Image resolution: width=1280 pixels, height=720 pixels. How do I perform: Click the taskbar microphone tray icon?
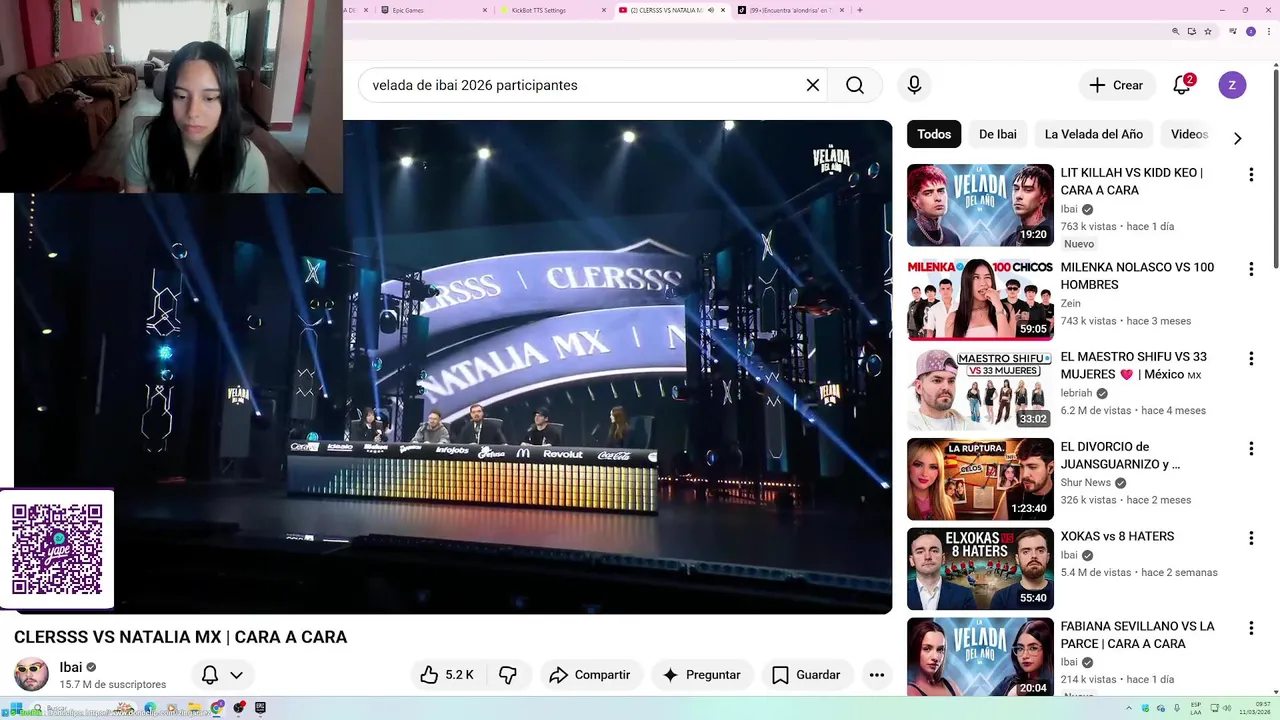1177,708
